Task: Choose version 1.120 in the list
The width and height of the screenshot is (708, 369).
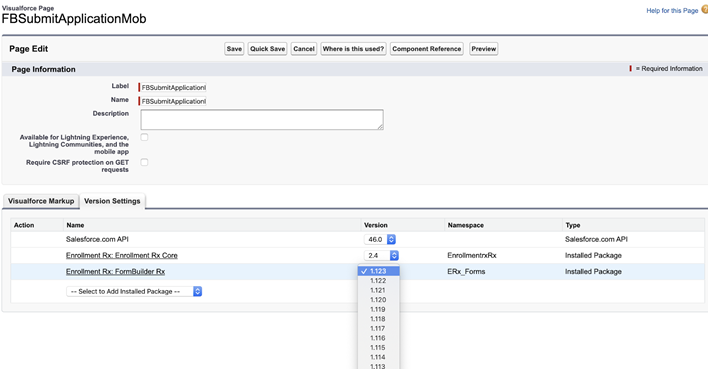Action: (x=378, y=299)
